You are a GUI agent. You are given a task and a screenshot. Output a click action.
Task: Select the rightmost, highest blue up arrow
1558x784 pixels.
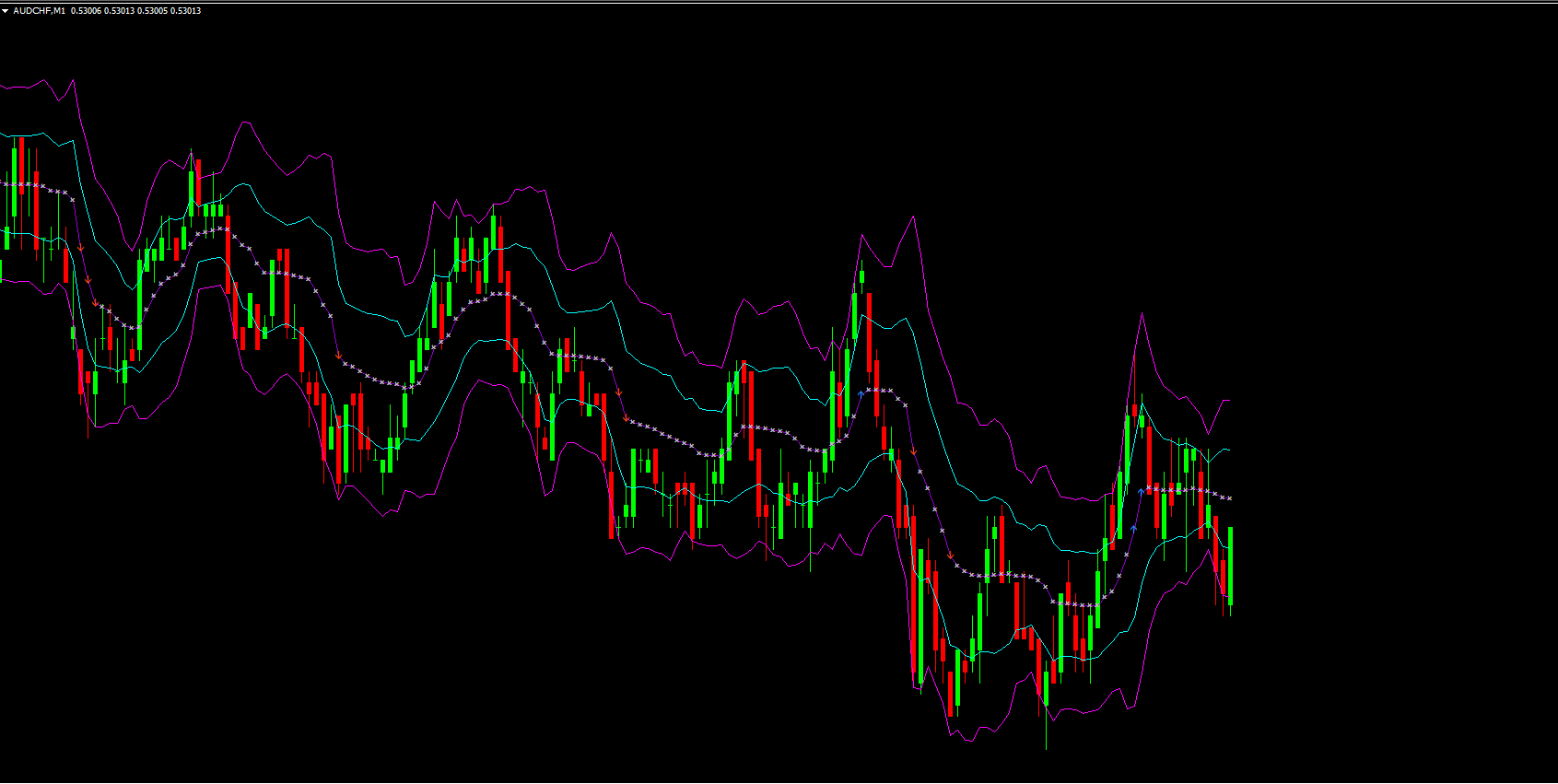[1141, 492]
